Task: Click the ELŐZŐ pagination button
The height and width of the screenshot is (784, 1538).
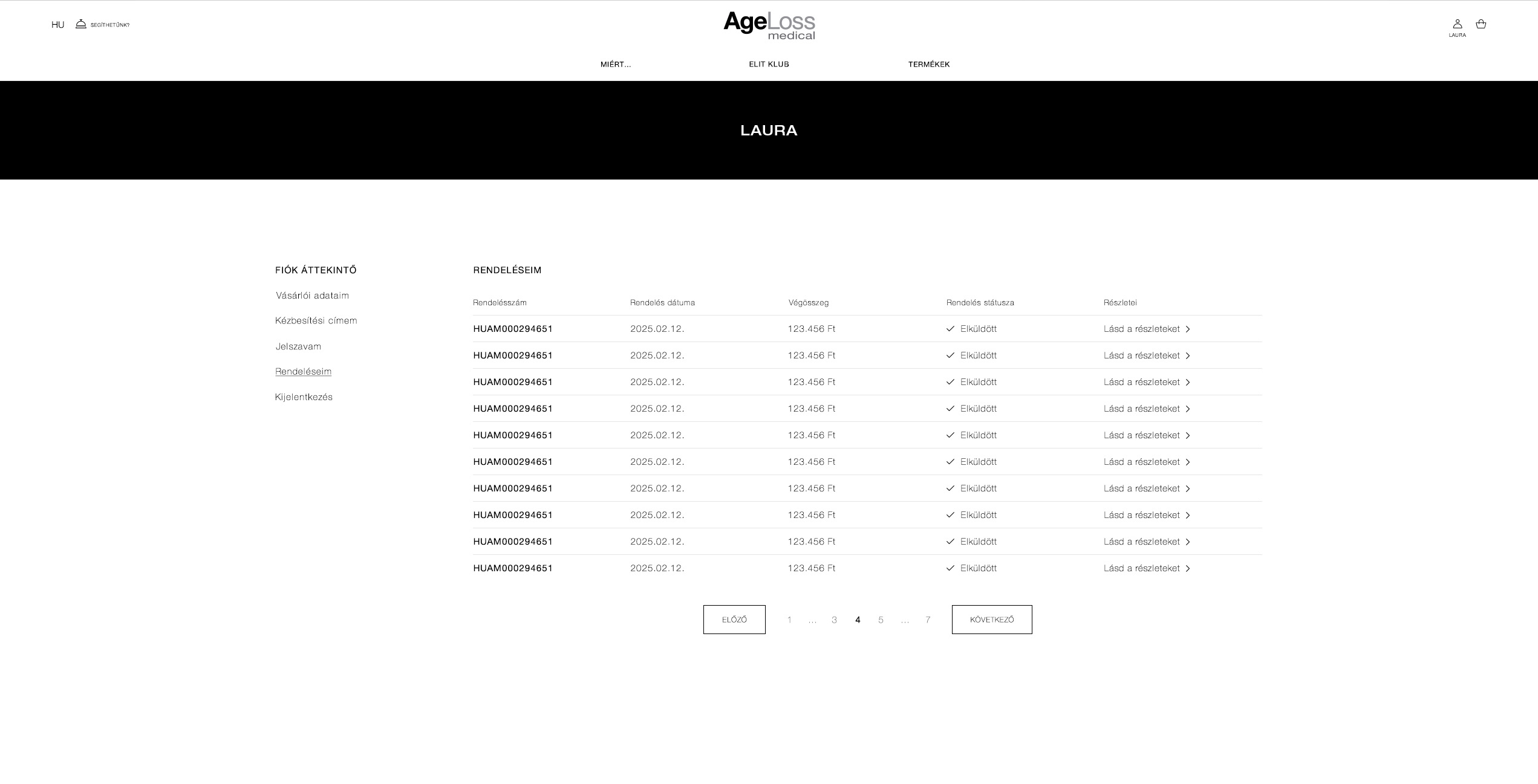Action: pos(734,620)
